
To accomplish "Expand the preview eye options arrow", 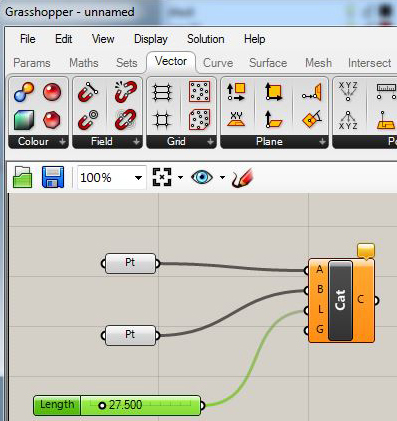I will point(222,177).
